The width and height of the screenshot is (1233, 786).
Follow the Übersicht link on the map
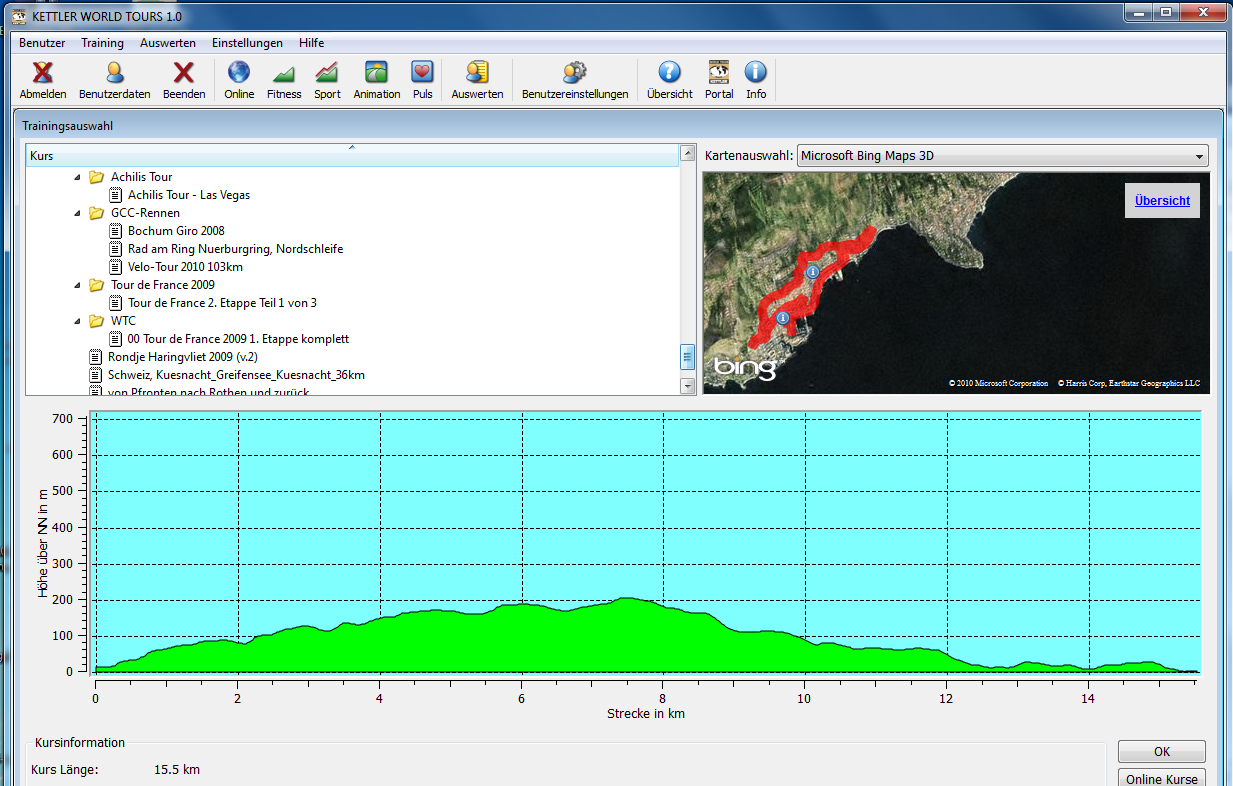tap(1162, 201)
